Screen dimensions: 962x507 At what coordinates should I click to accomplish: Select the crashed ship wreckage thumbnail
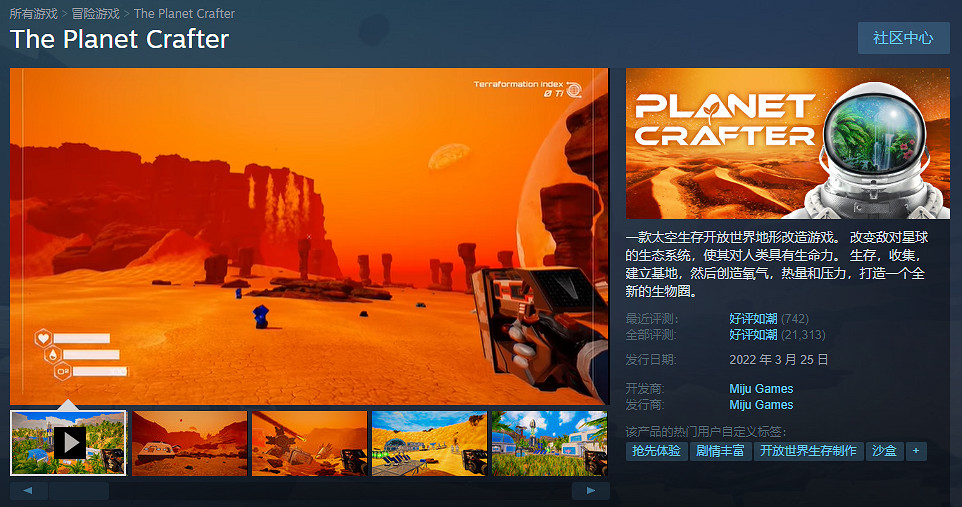point(309,443)
